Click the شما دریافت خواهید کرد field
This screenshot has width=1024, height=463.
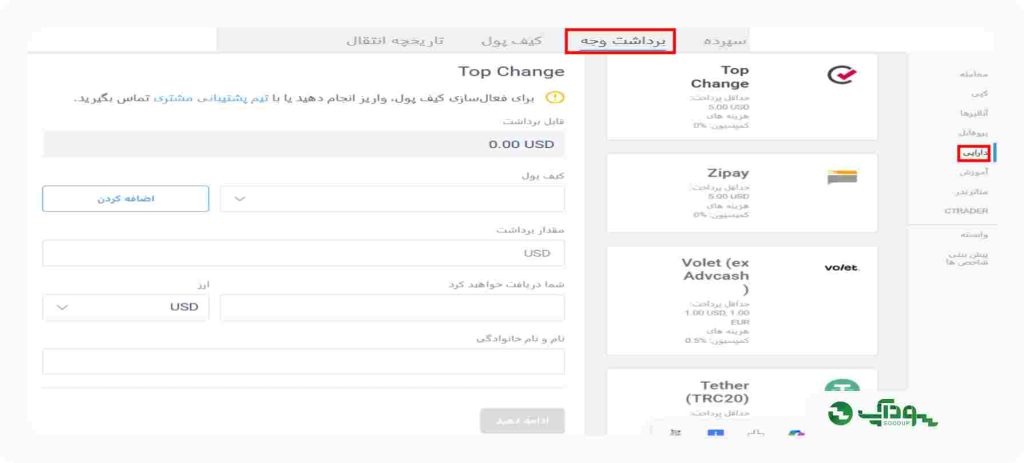point(392,307)
